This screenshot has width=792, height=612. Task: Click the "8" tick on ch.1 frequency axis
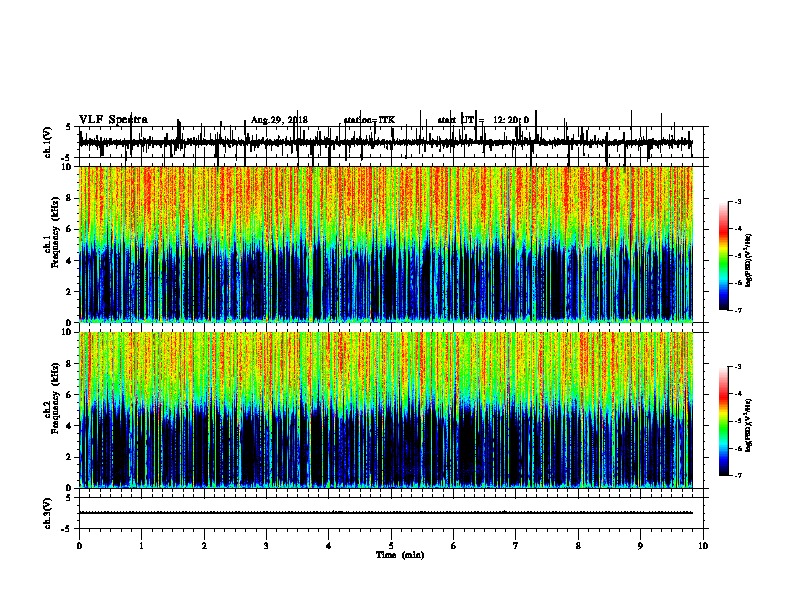click(x=70, y=198)
